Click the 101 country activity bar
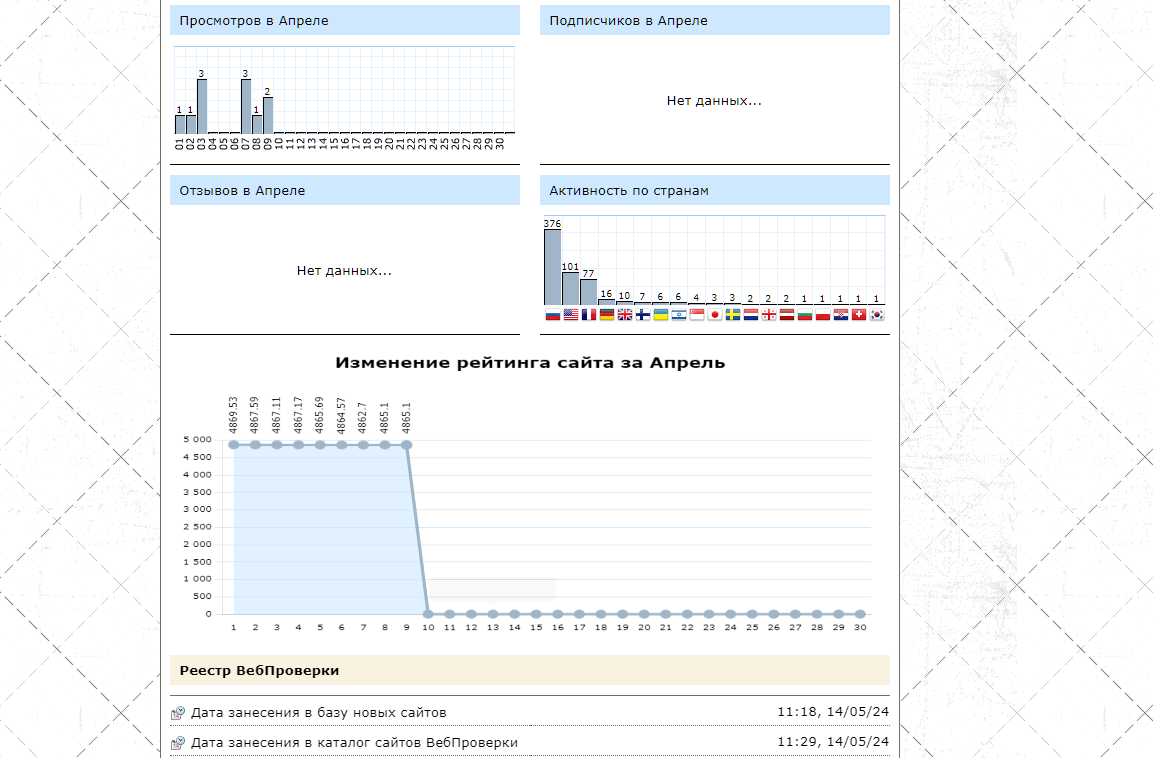Image resolution: width=1153 pixels, height=758 pixels. [571, 289]
